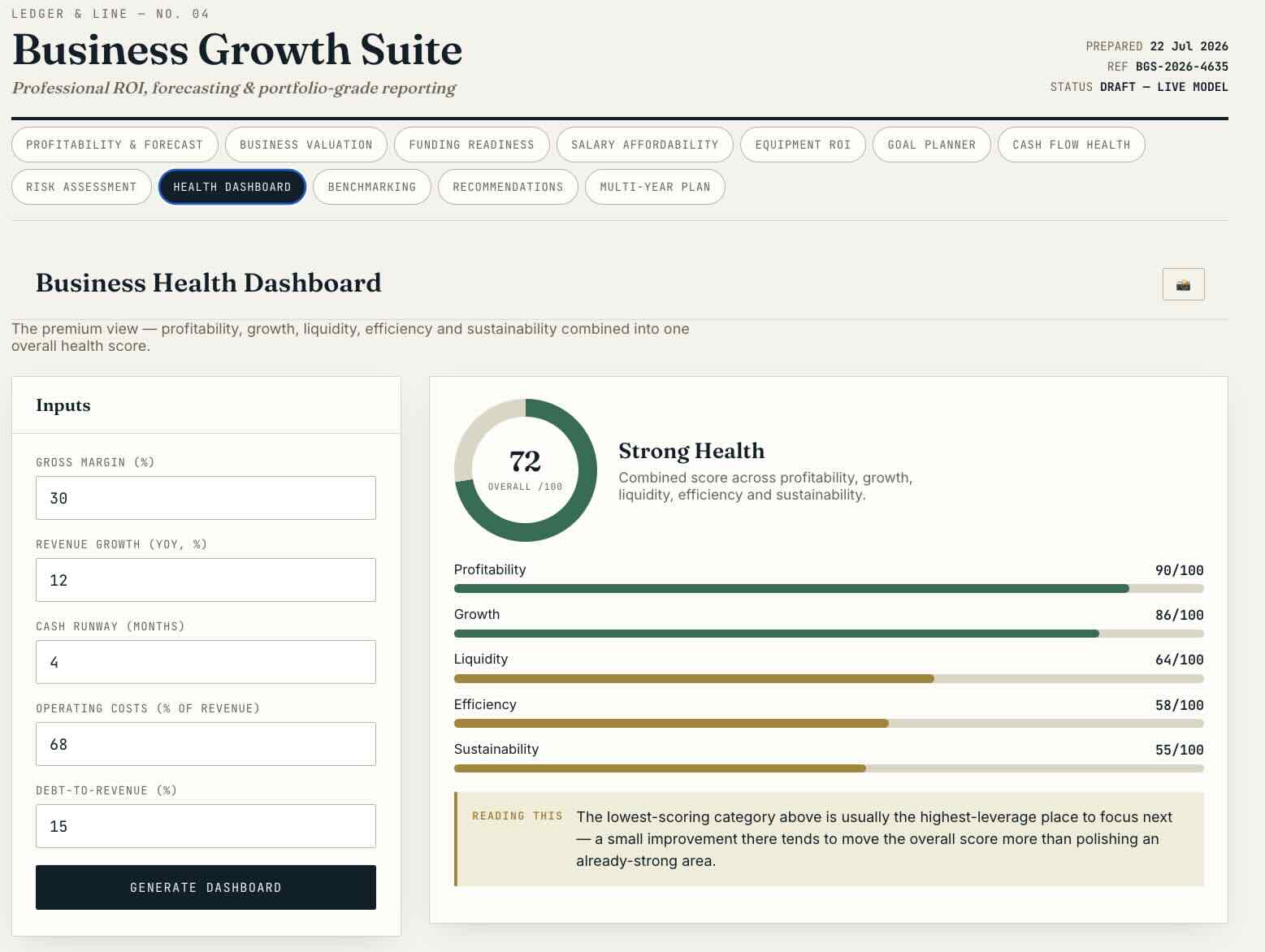The width and height of the screenshot is (1265, 952).
Task: Switch to Recommendations tab
Action: [508, 187]
